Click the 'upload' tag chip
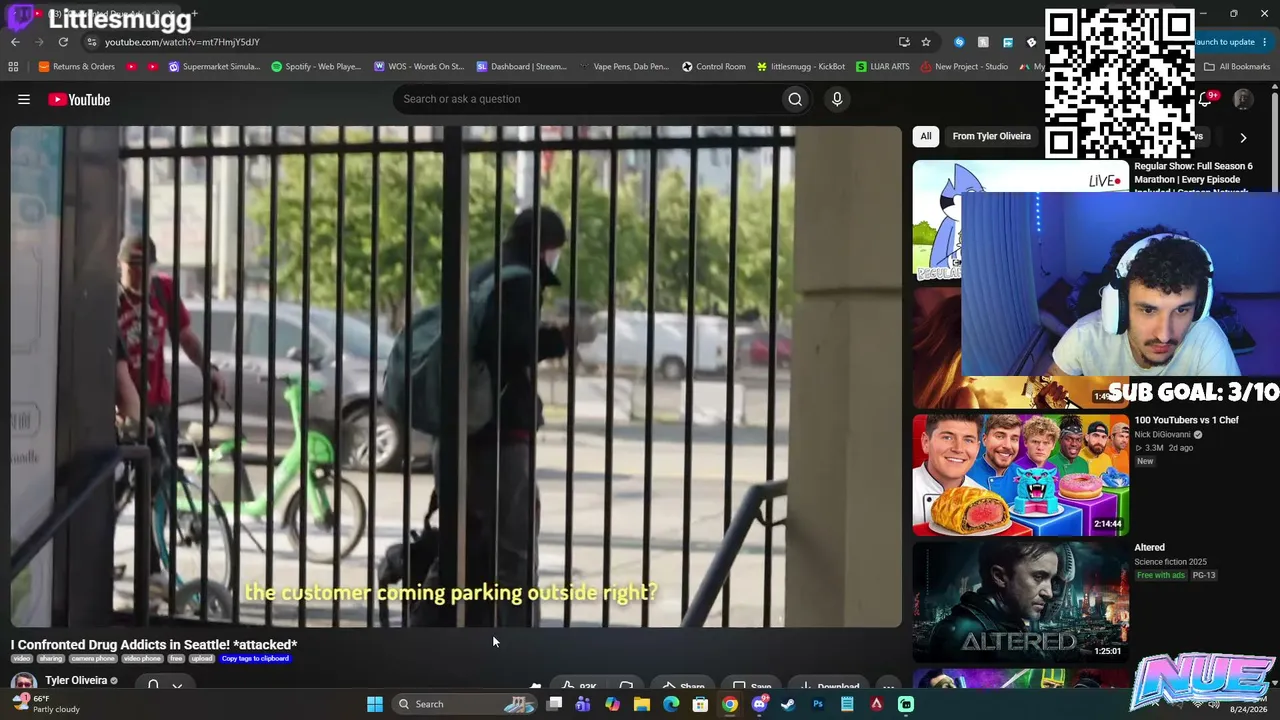Viewport: 1280px width, 720px height. (202, 658)
